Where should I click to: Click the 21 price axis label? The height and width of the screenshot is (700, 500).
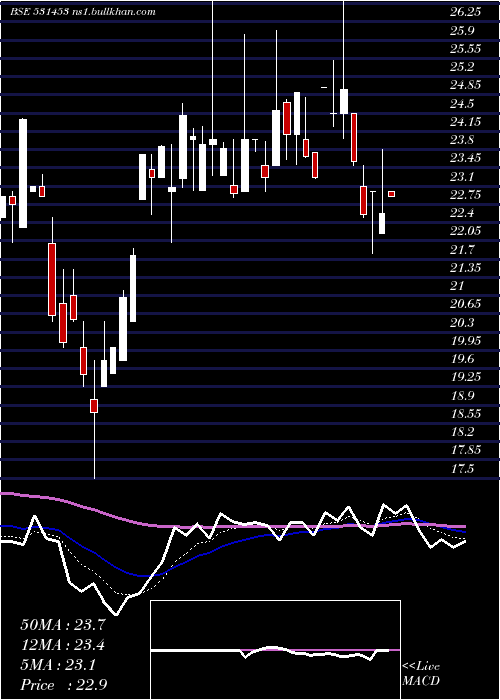click(457, 286)
